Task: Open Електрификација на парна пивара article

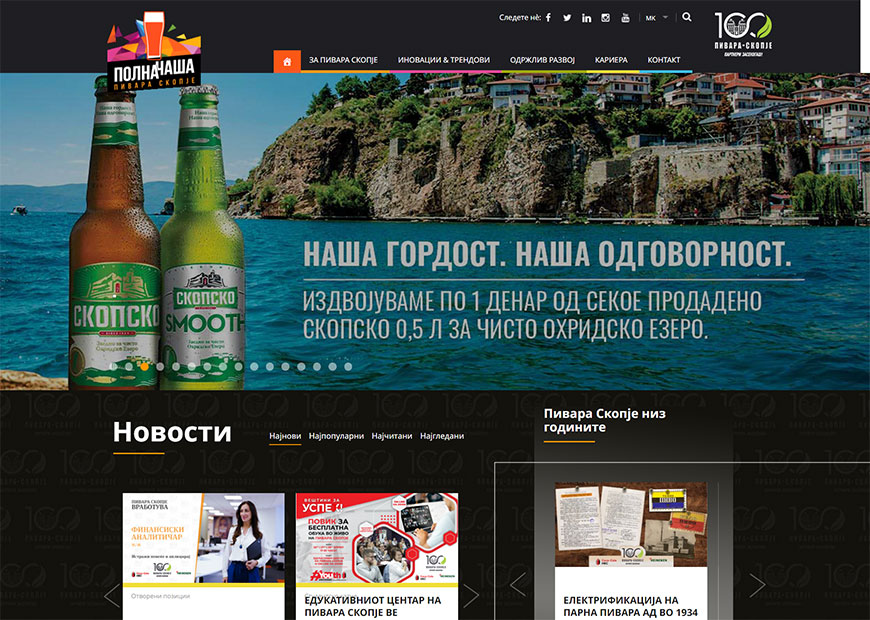Action: 630,607
